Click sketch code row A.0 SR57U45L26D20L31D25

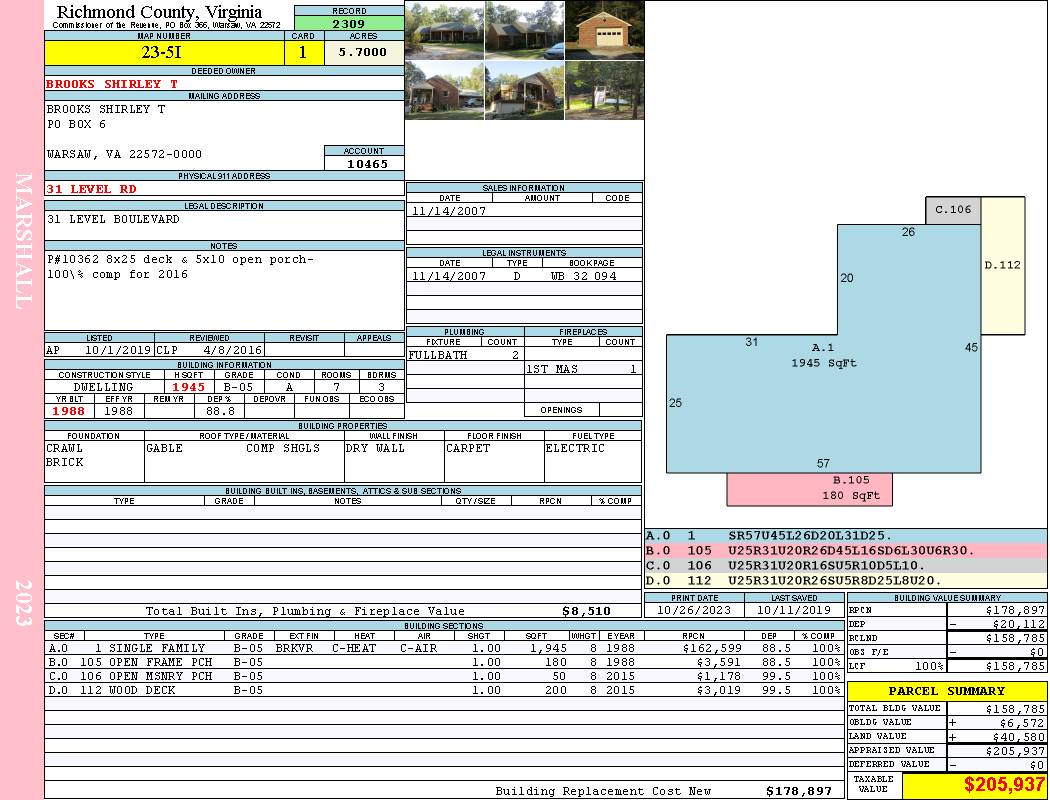pos(846,536)
